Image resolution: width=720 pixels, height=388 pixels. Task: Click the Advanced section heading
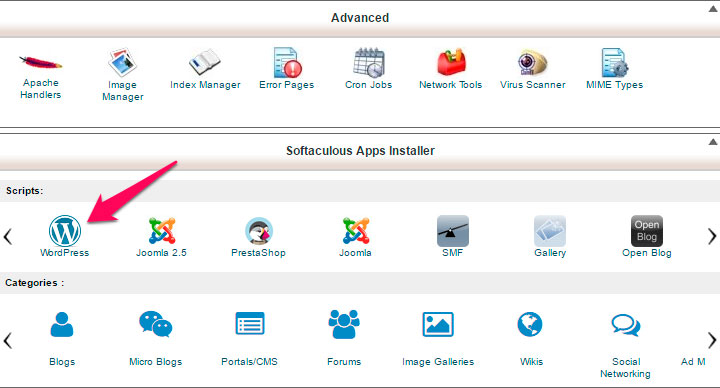click(360, 17)
